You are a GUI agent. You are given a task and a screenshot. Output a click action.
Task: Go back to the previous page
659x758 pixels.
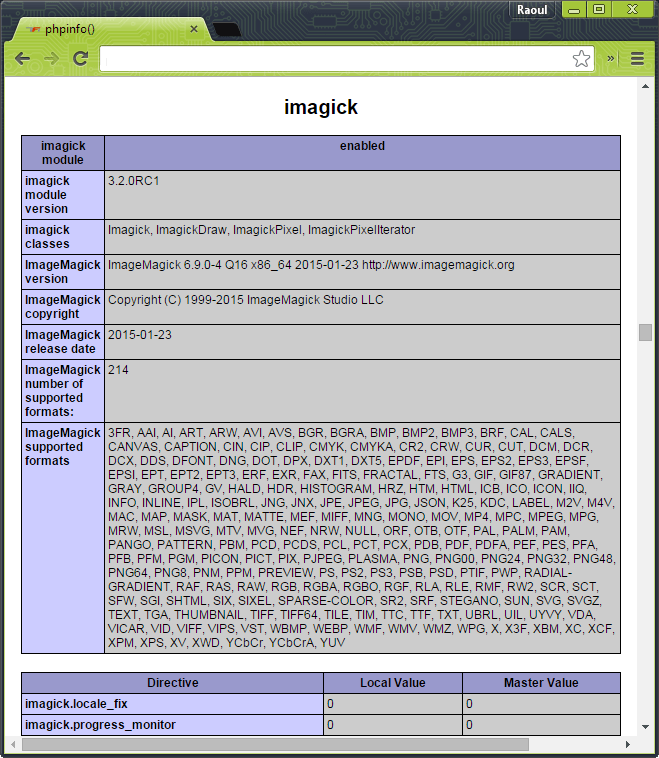point(22,59)
